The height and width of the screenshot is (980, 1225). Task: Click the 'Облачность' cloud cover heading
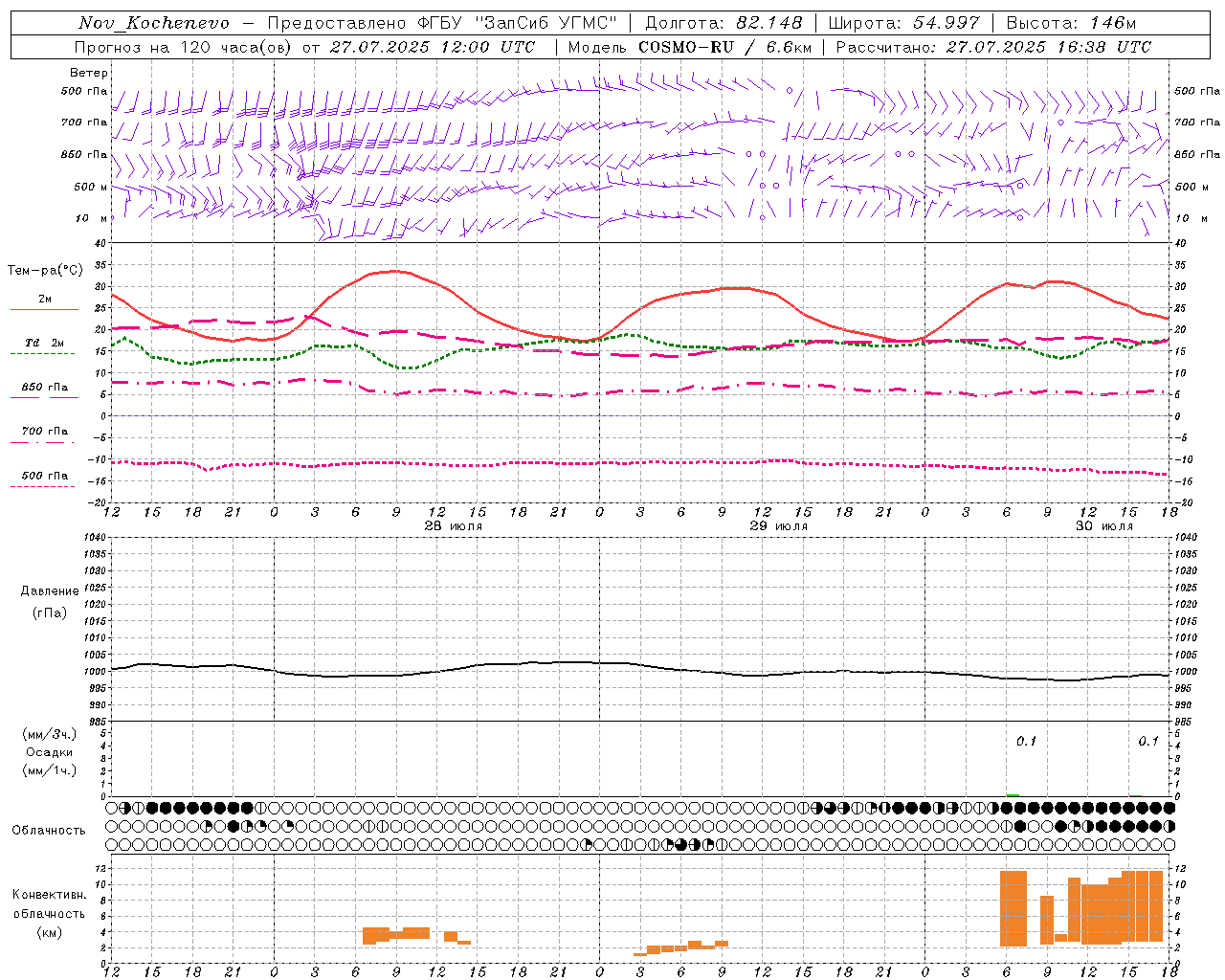[49, 831]
